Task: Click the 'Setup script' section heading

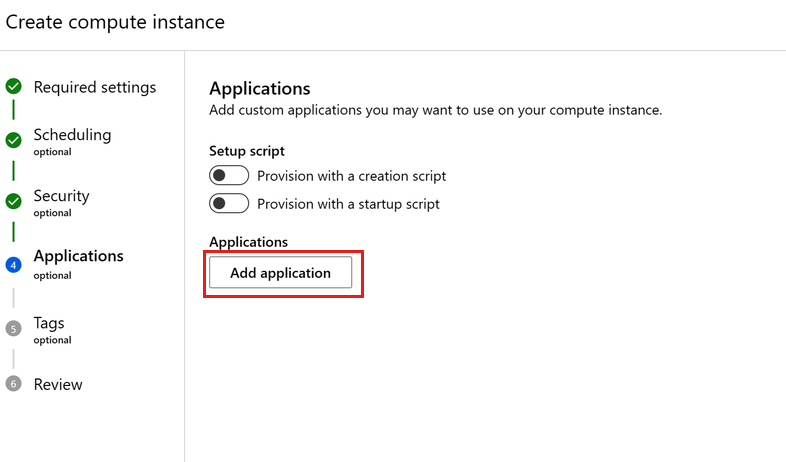Action: pos(247,151)
